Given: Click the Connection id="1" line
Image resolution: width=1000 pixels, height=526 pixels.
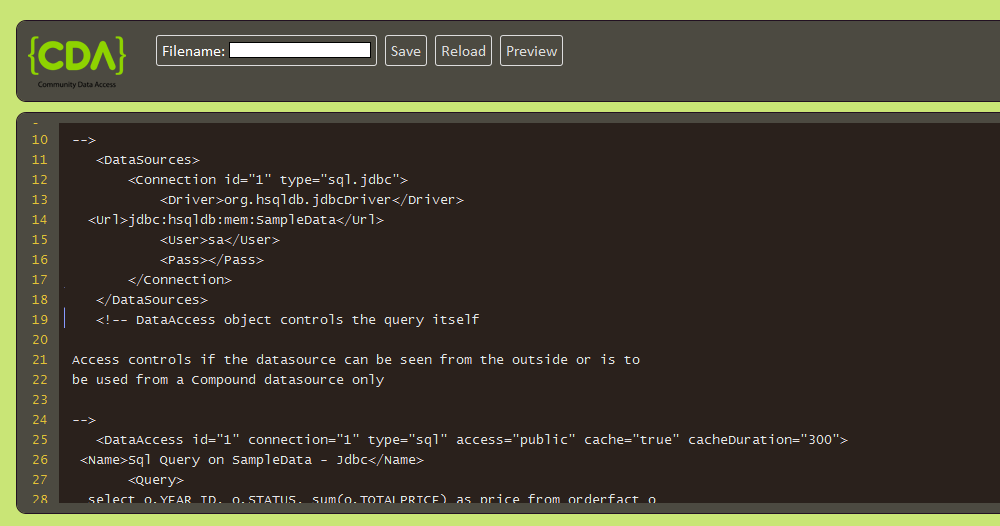Looking at the screenshot, I should (268, 180).
